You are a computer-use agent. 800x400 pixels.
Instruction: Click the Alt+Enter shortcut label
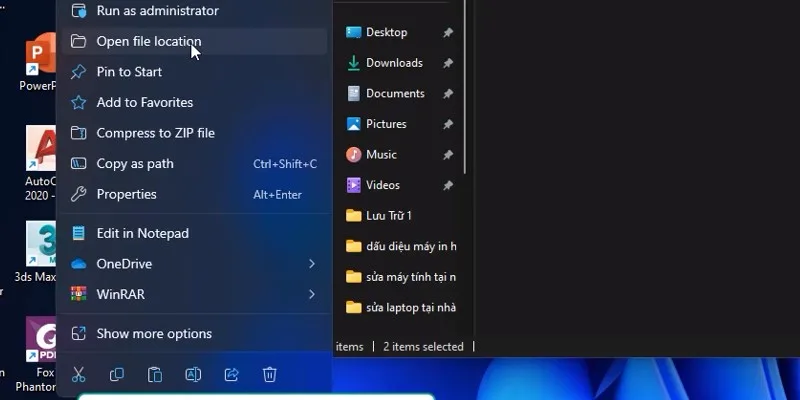tap(278, 195)
